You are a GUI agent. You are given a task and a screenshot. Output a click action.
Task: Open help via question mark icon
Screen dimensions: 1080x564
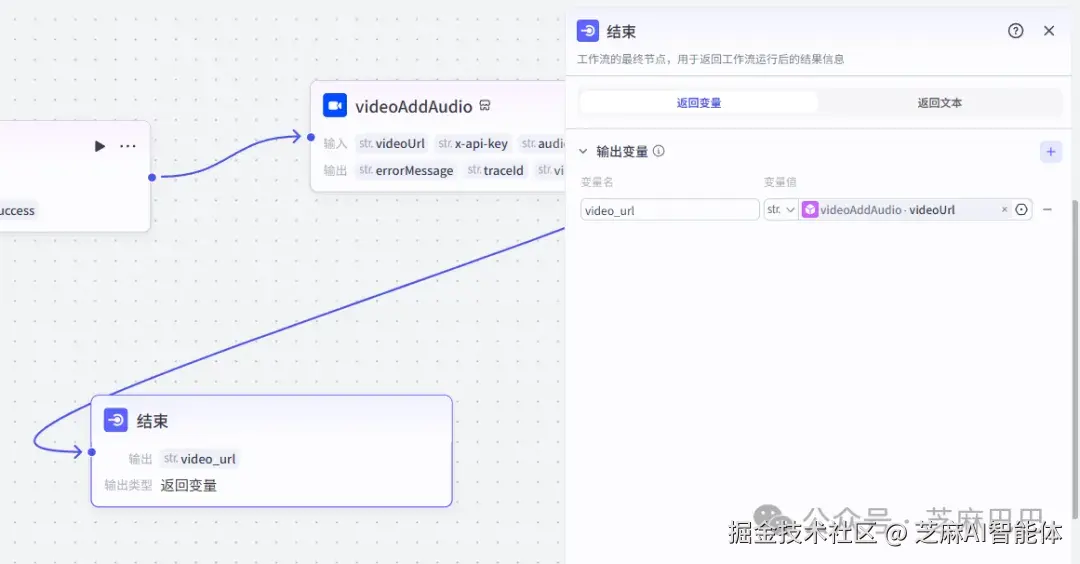(x=1015, y=31)
